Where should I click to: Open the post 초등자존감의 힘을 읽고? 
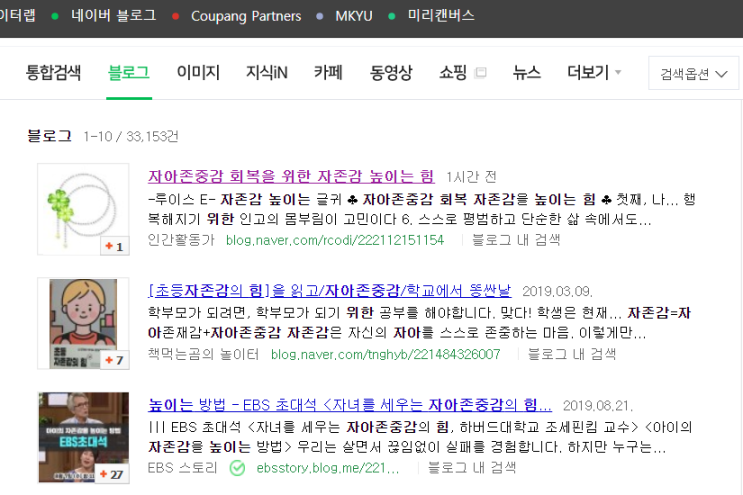click(330, 290)
